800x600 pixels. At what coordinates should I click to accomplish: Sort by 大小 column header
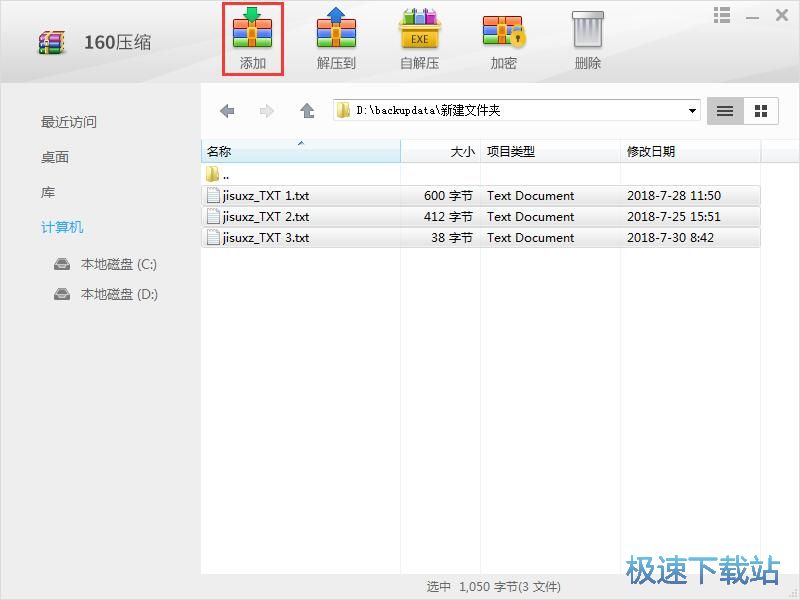pos(441,152)
